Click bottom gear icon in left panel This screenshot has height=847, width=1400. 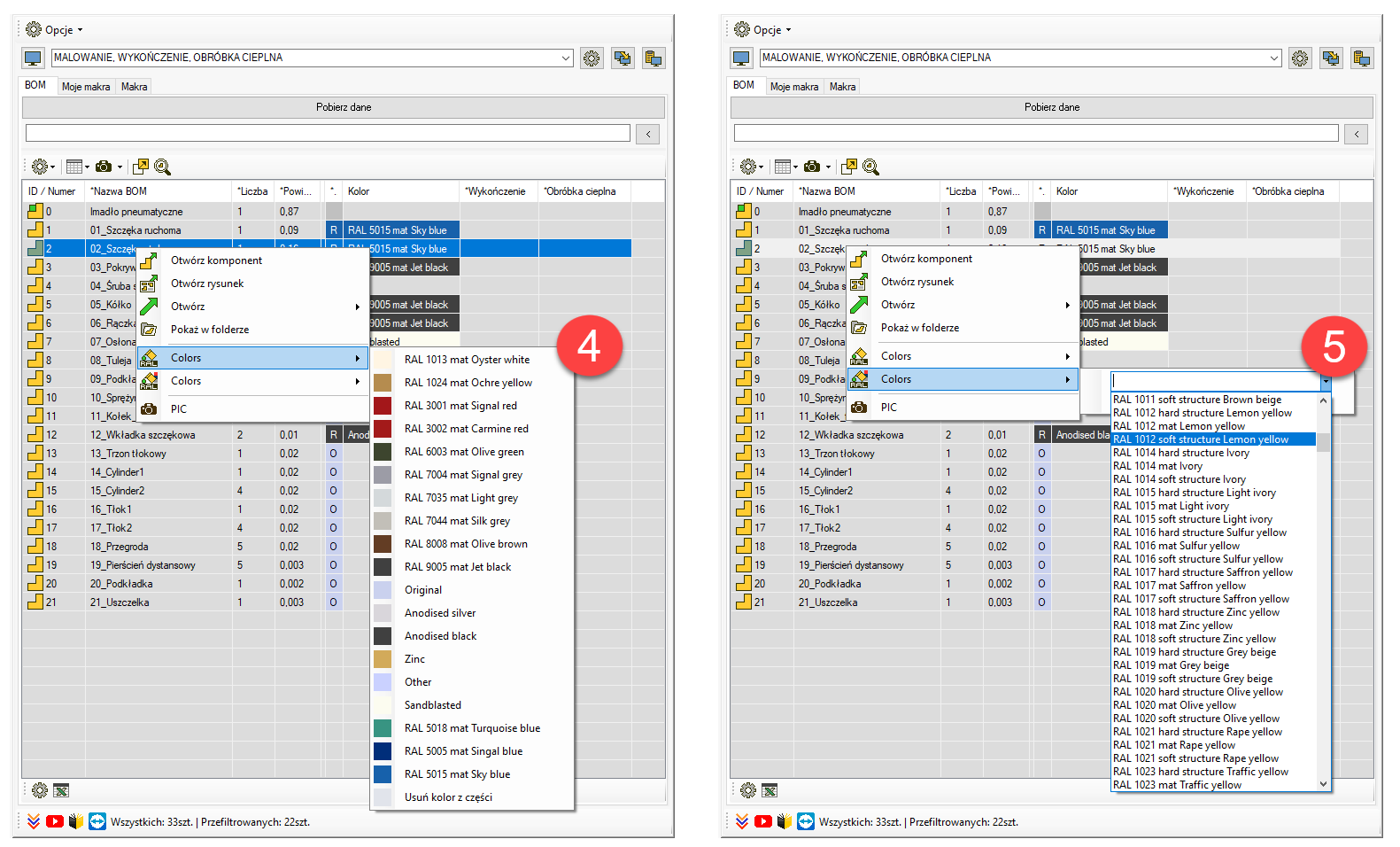(x=40, y=790)
